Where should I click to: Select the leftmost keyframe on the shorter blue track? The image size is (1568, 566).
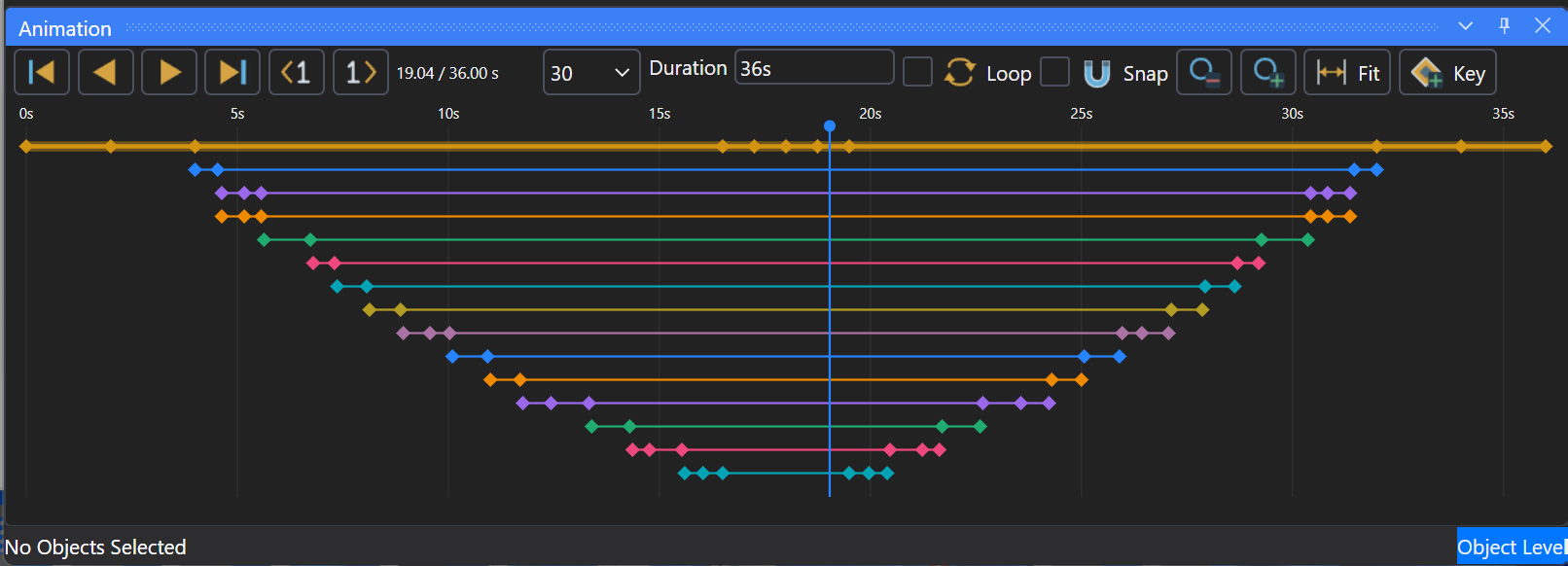(452, 357)
